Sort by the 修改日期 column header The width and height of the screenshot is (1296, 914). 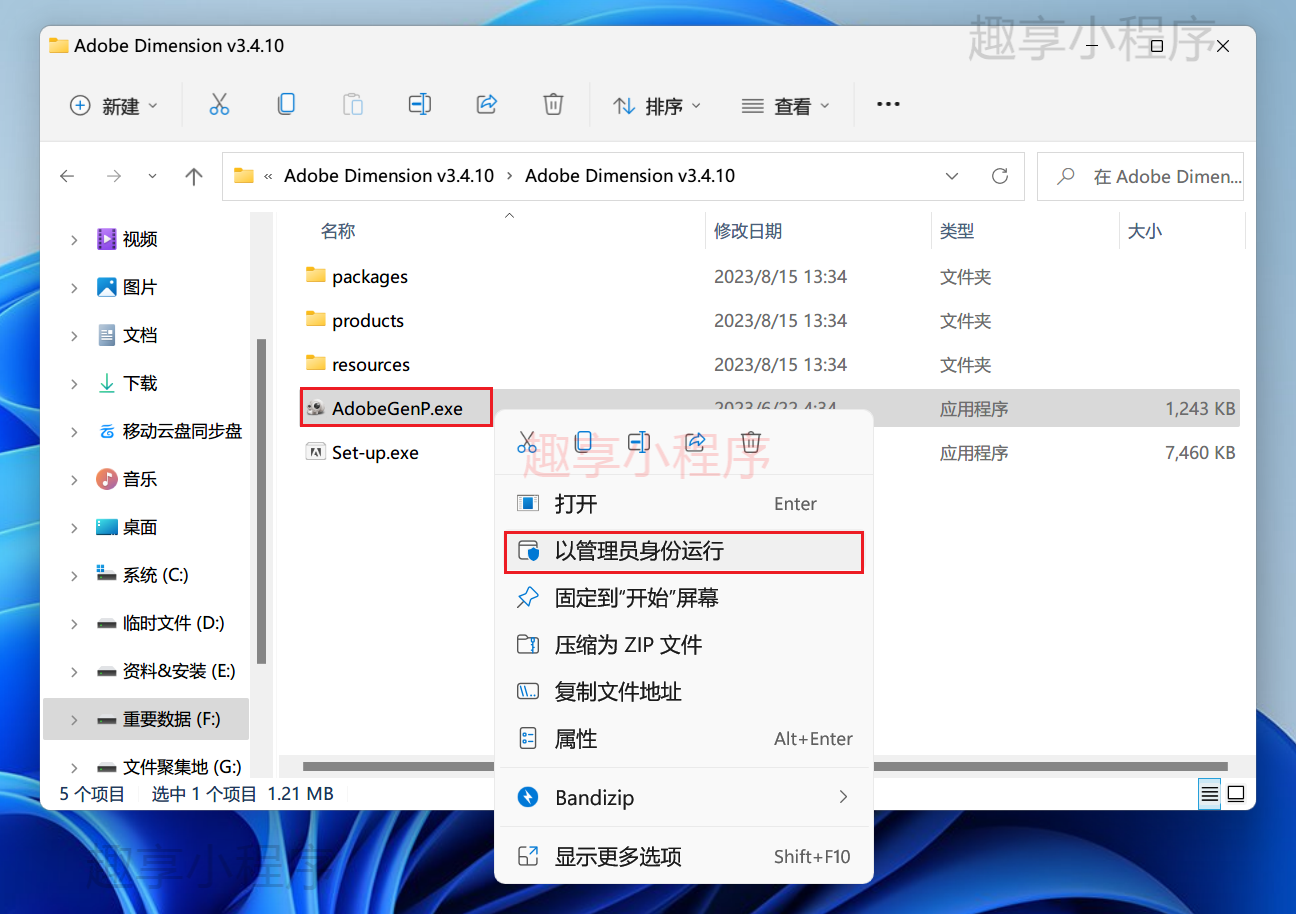click(x=747, y=231)
